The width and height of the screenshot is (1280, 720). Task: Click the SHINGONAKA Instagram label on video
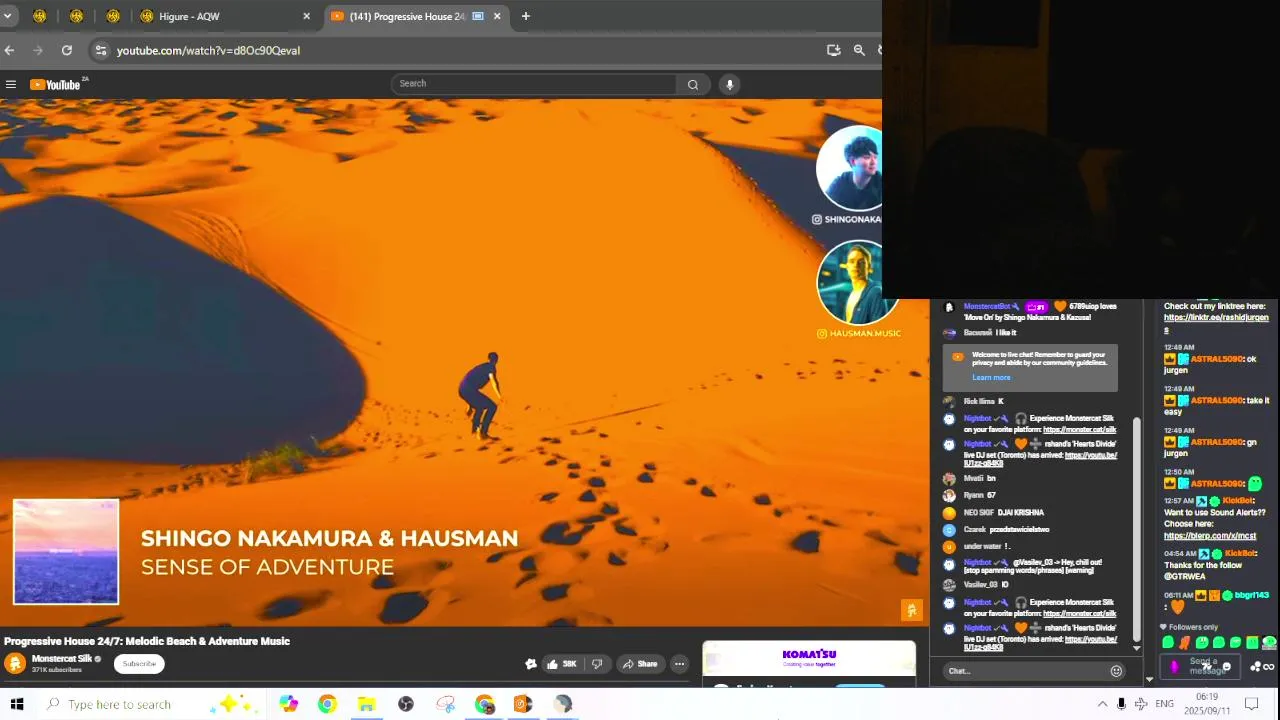pyautogui.click(x=847, y=219)
